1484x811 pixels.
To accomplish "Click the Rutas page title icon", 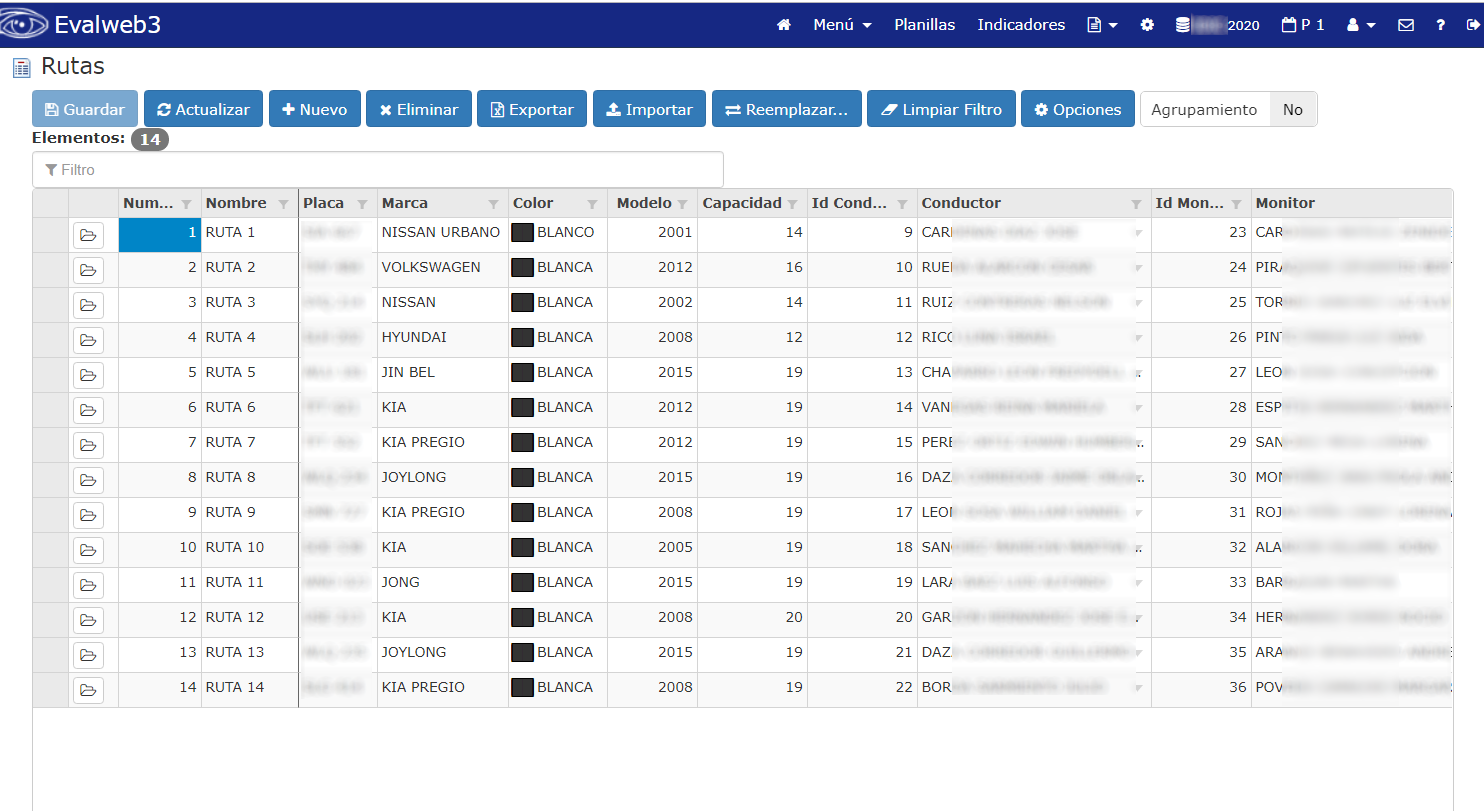I will 21,68.
